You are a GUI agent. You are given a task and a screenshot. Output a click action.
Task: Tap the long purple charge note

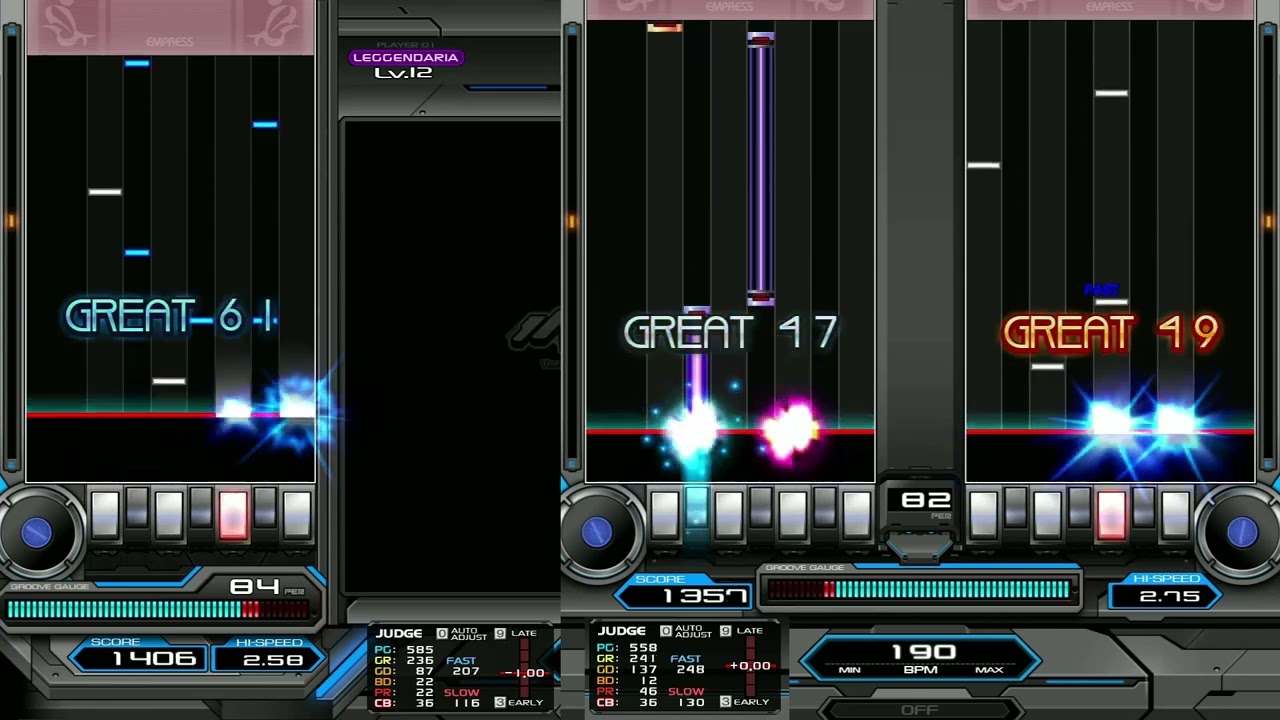[761, 169]
